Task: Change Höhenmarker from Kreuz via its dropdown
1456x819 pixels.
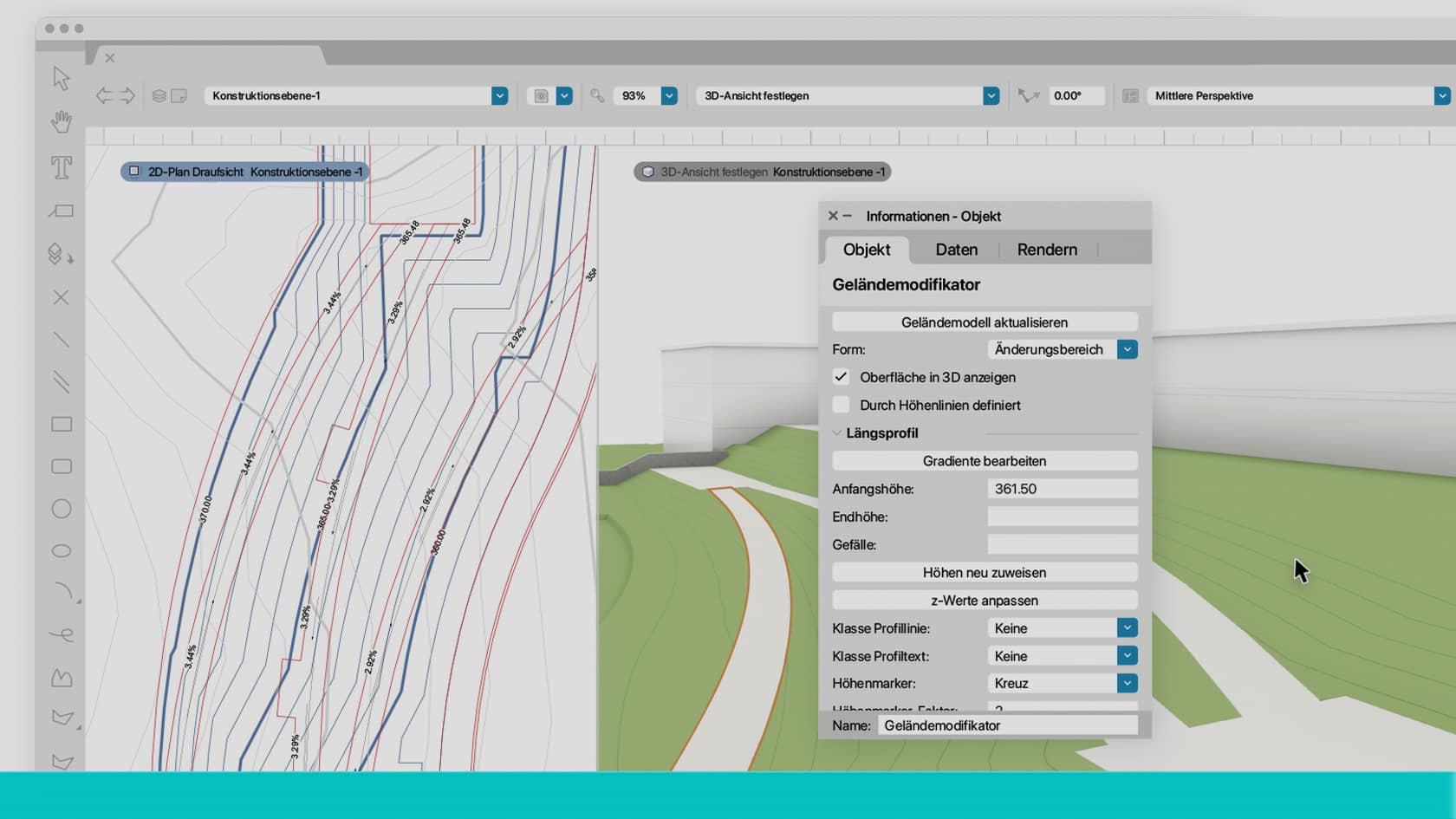Action: click(x=1127, y=683)
